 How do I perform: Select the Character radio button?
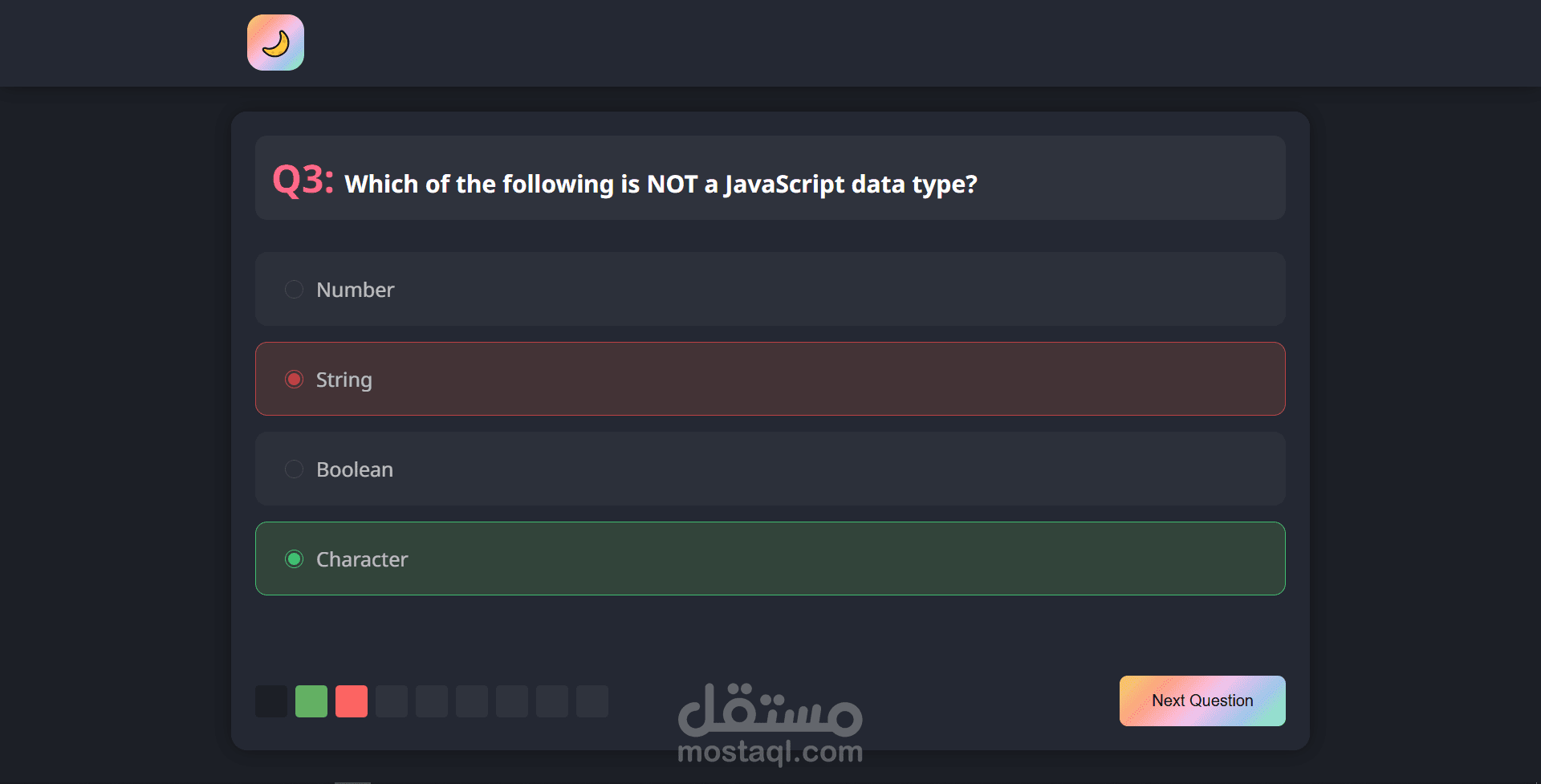295,559
